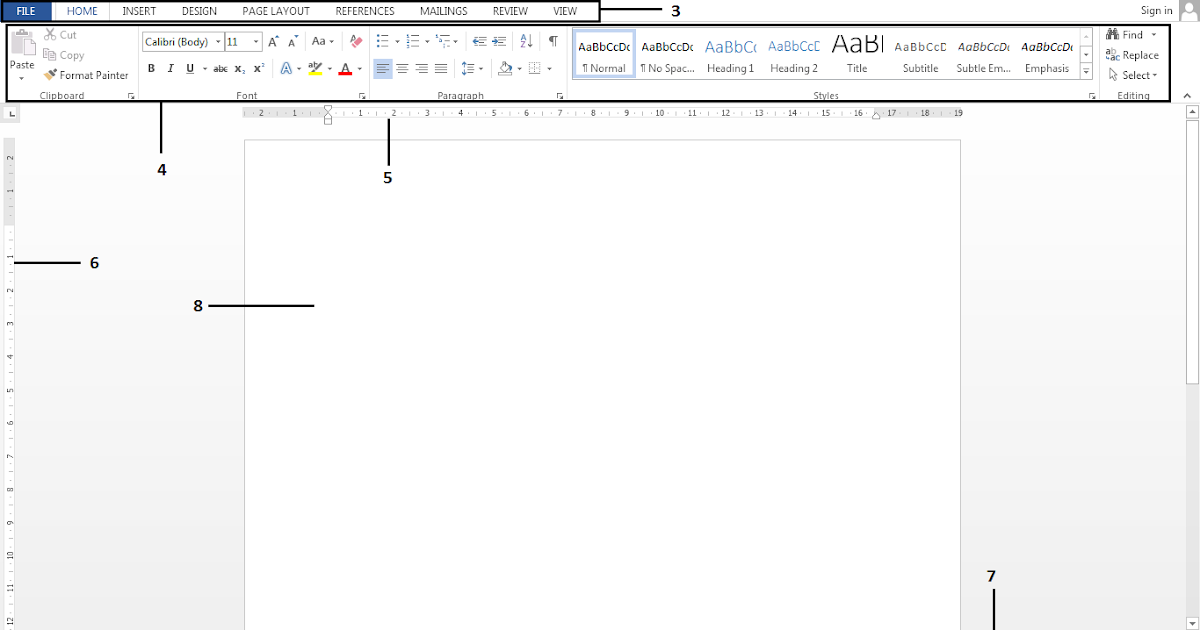The width and height of the screenshot is (1200, 630).
Task: Open the Line Spacing dropdown
Action: tap(471, 68)
